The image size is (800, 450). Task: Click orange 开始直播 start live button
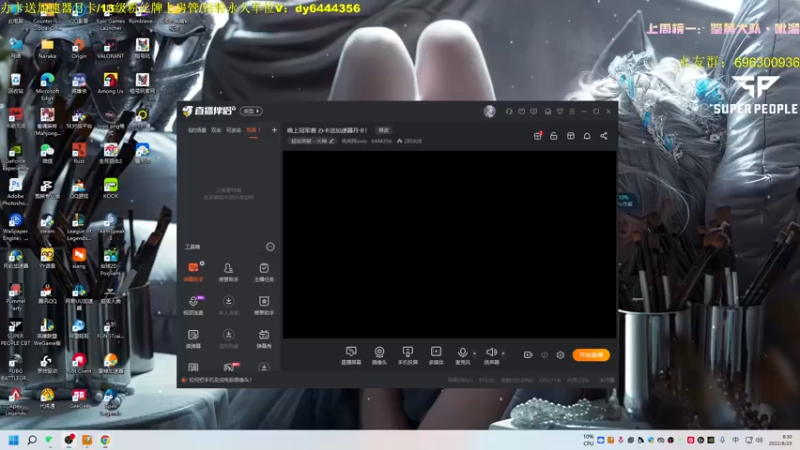click(x=591, y=355)
